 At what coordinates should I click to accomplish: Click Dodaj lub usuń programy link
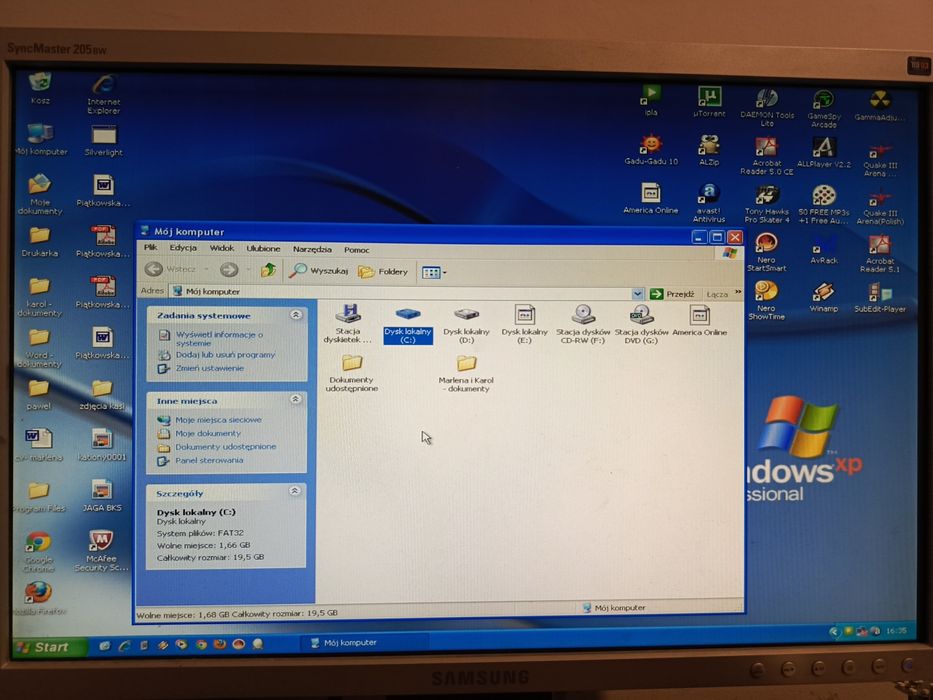[225, 355]
